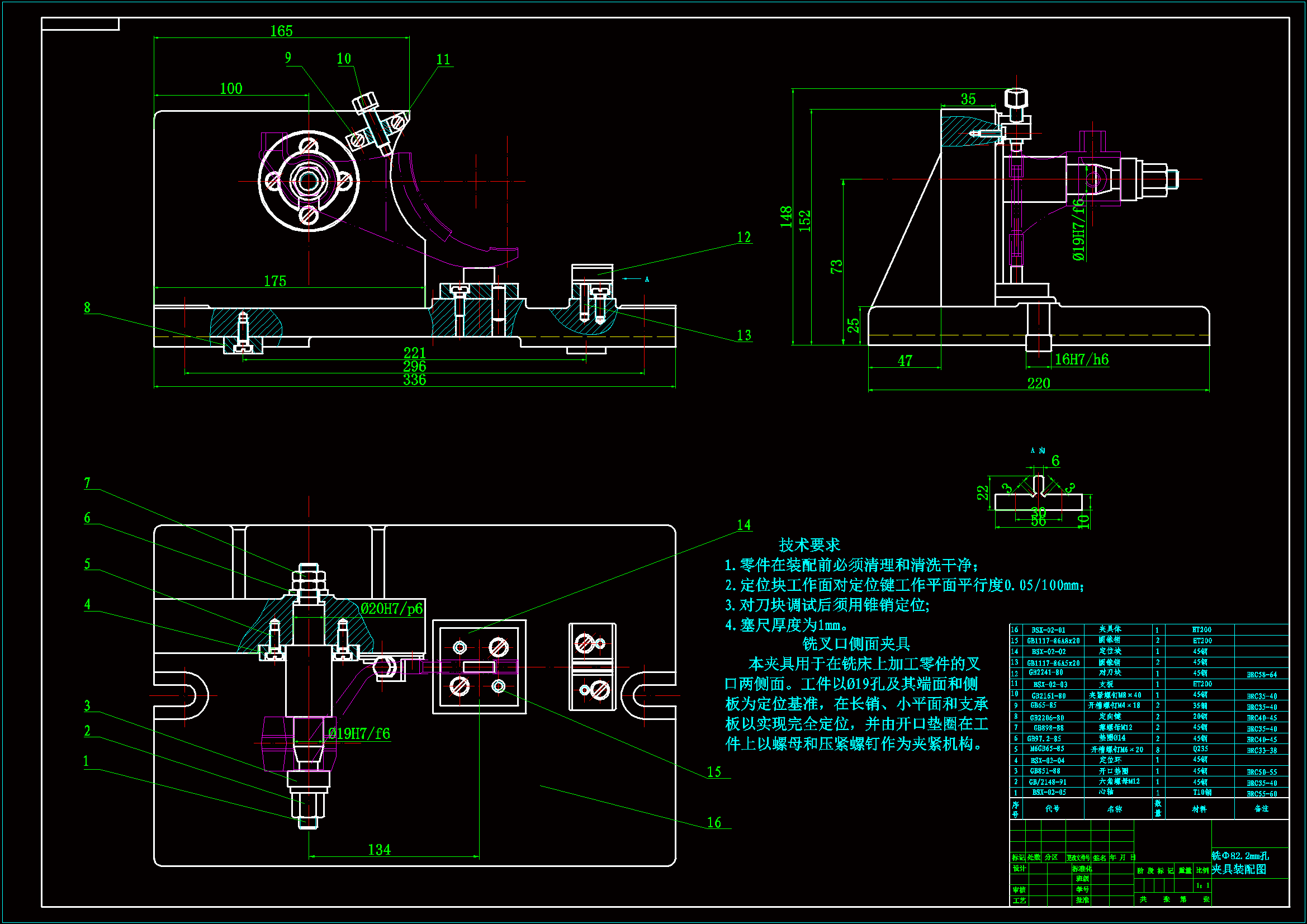Select the 336 overall length dimension
The width and height of the screenshot is (1307, 924).
414,380
